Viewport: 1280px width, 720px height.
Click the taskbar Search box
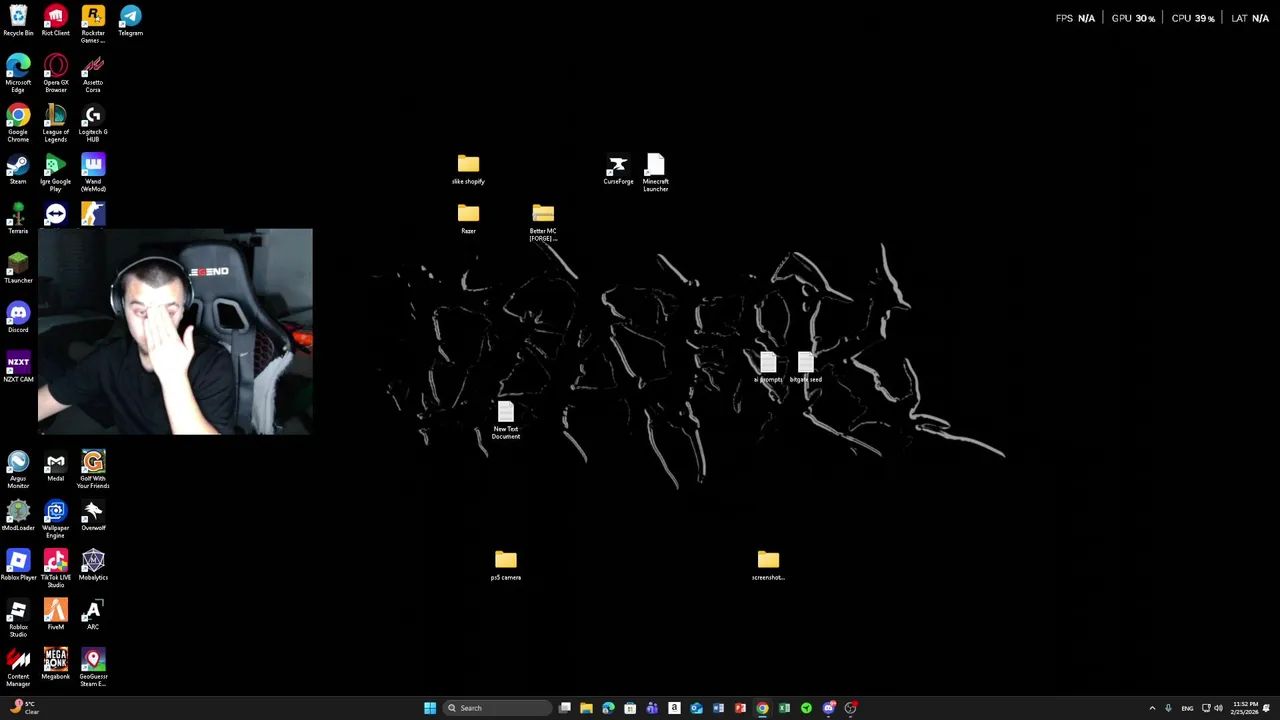coord(497,708)
